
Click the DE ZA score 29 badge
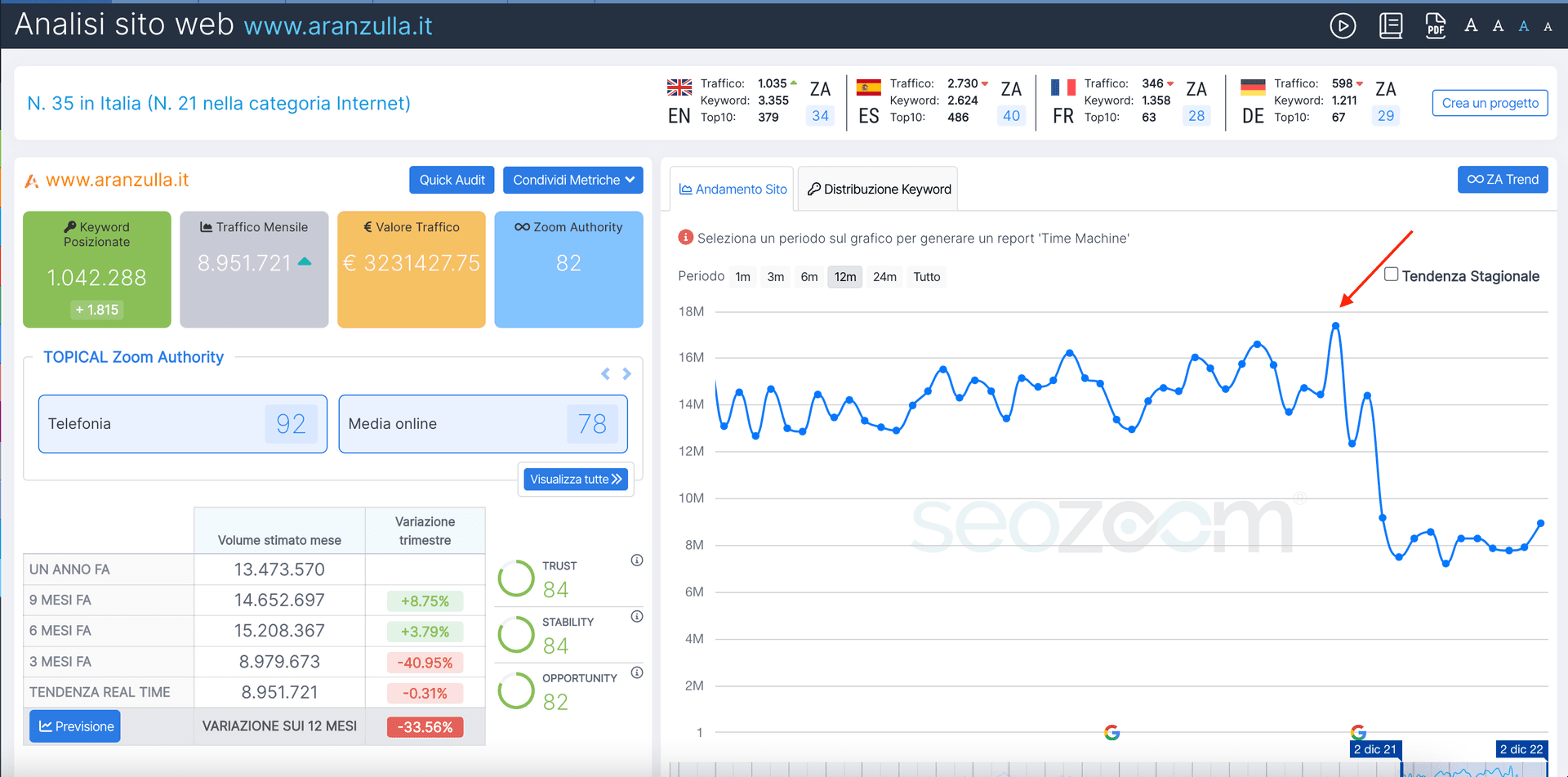[1386, 116]
